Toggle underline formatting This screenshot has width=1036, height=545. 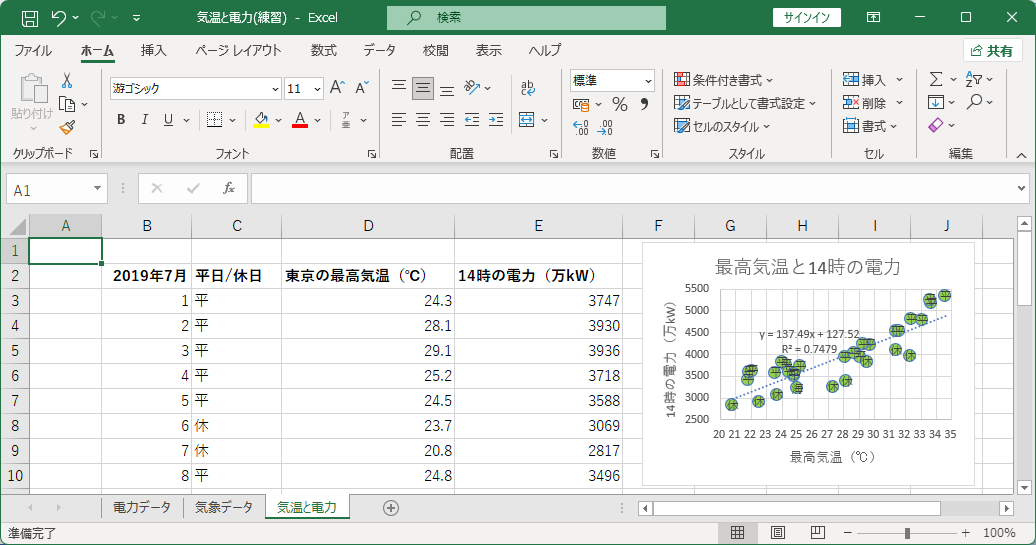tap(168, 120)
